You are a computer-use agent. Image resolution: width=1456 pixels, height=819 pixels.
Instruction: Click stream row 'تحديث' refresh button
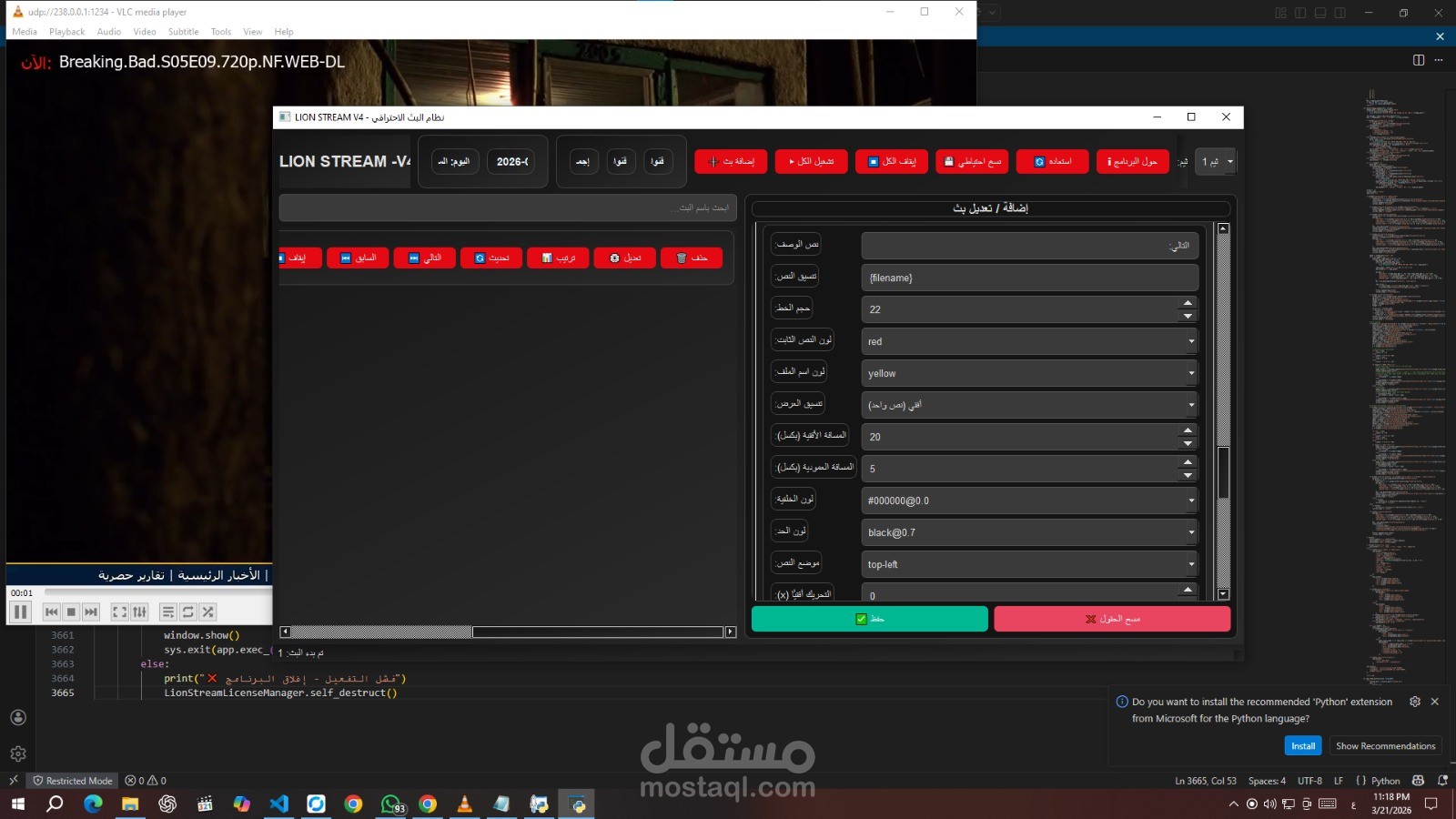491,258
